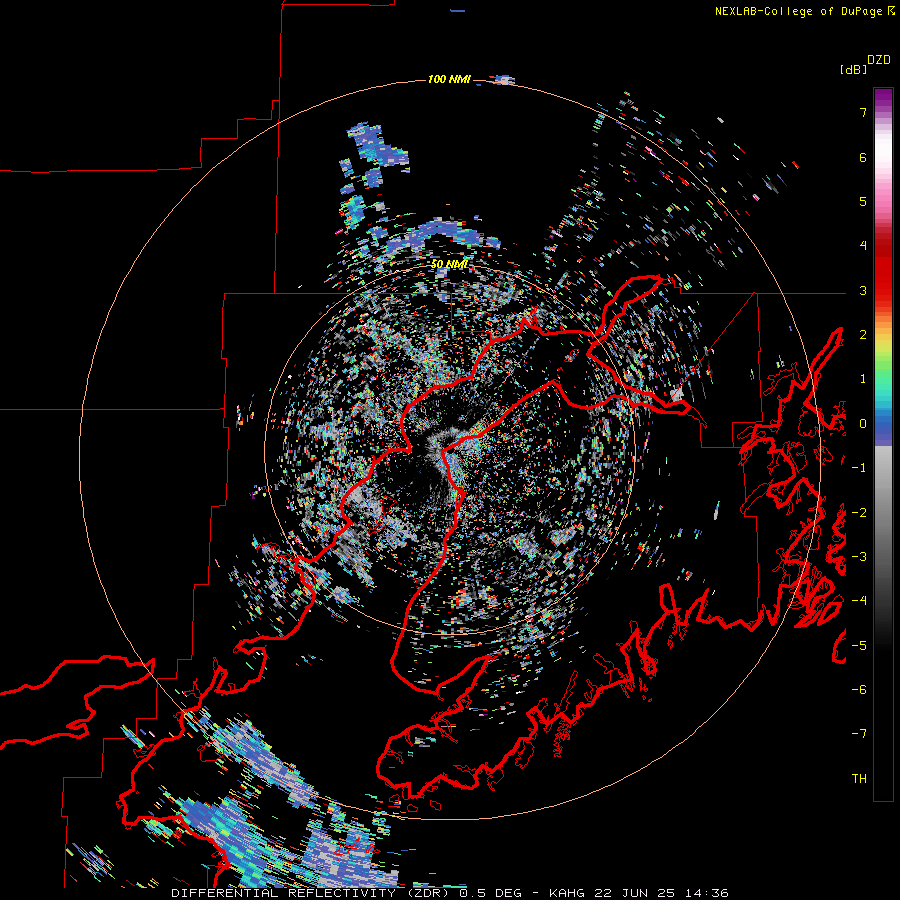Image resolution: width=900 pixels, height=900 pixels.
Task: Click the radar center at the image middle
Action: click(450, 450)
